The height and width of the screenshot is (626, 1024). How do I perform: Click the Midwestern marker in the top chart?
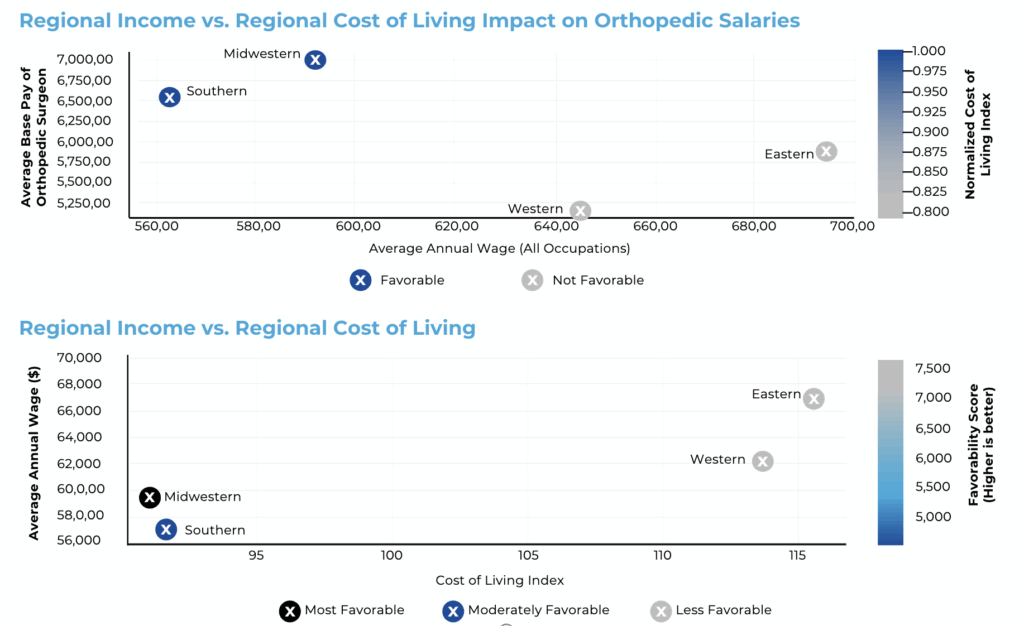(x=315, y=60)
